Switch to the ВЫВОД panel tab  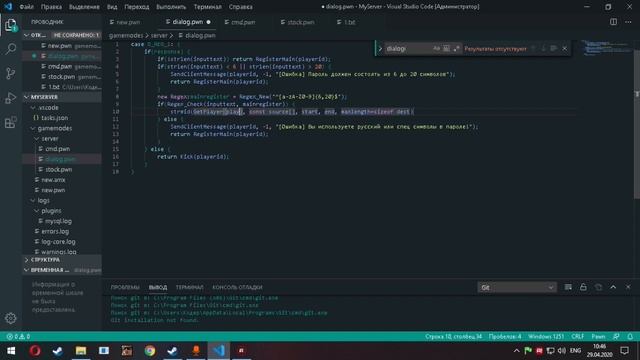click(158, 287)
